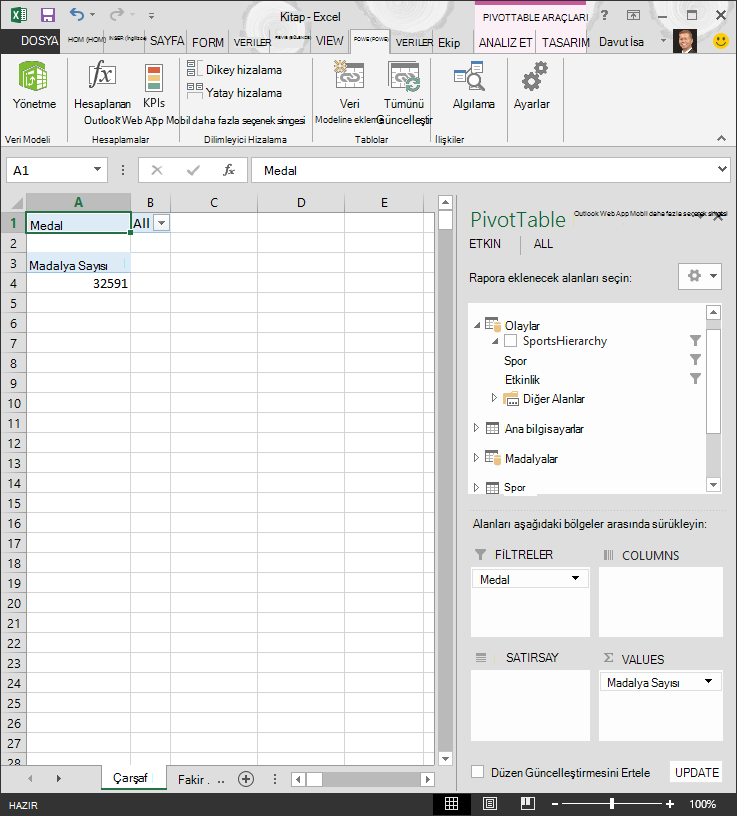Image resolution: width=737 pixels, height=816 pixels.
Task: Apply Dikey hizalama slicer alignment
Action: 234,69
